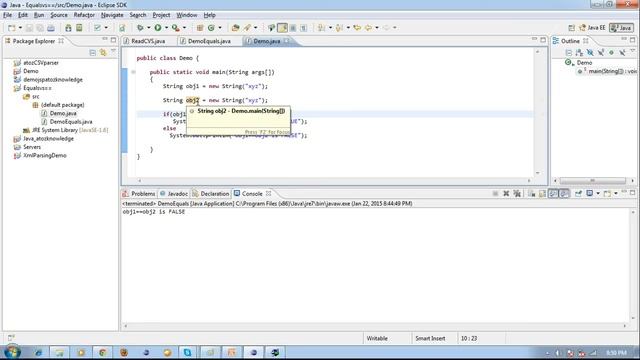640x360 pixels.
Task: Click the editor horizontal scrollbar
Action: coord(334,180)
